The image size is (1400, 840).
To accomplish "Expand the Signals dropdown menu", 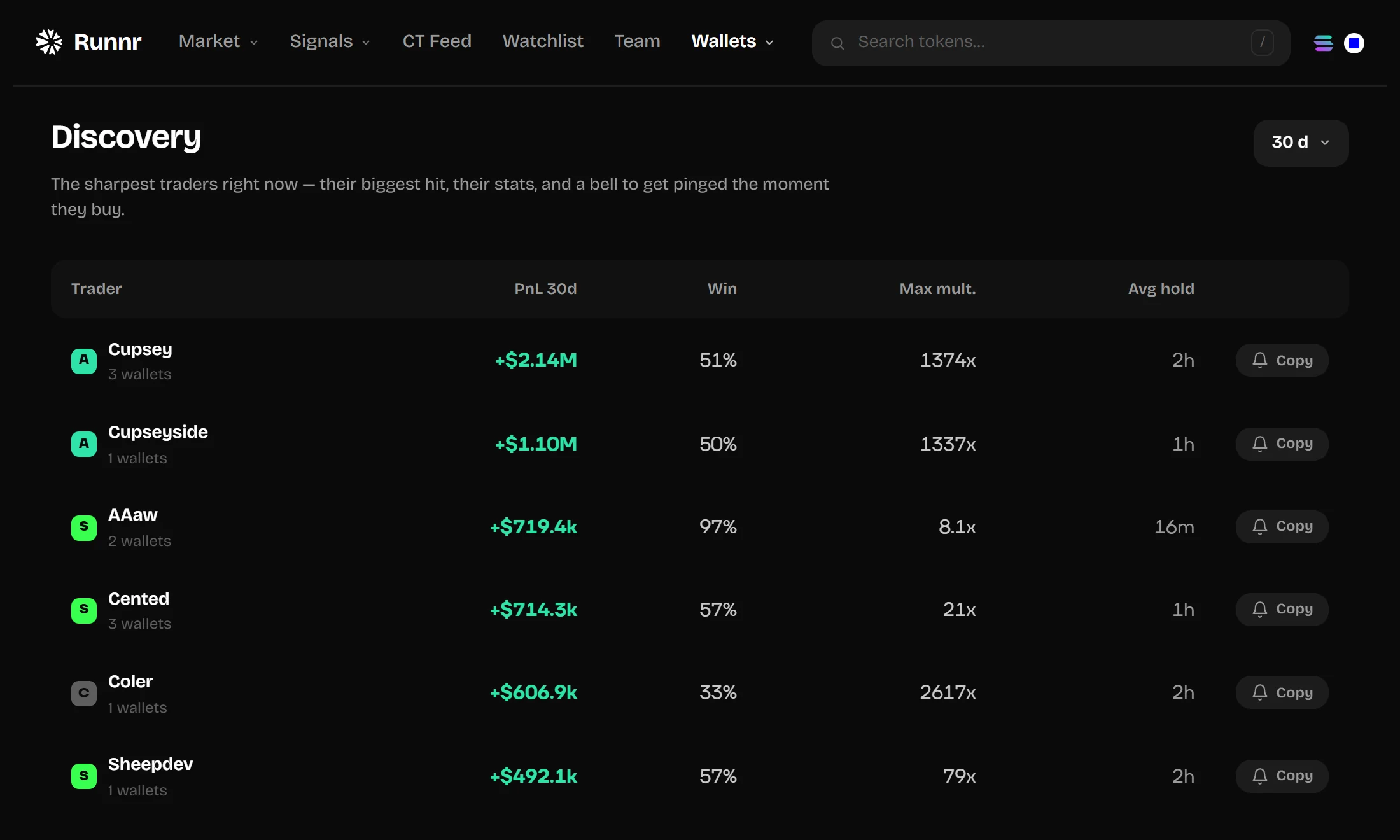I will point(330,41).
